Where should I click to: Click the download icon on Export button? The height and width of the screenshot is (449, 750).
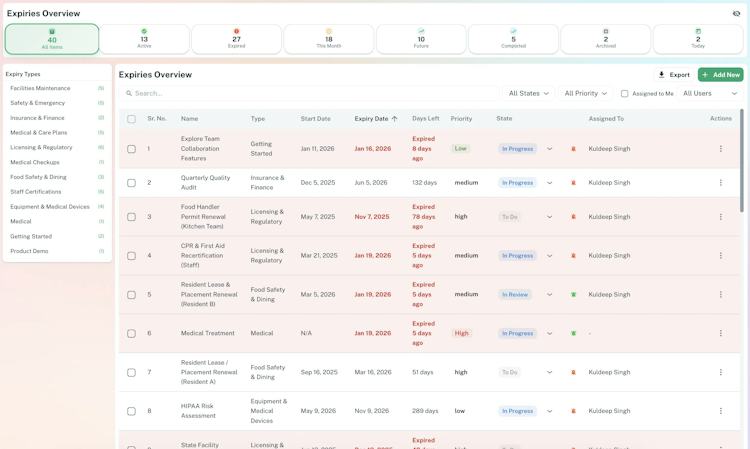(x=662, y=75)
